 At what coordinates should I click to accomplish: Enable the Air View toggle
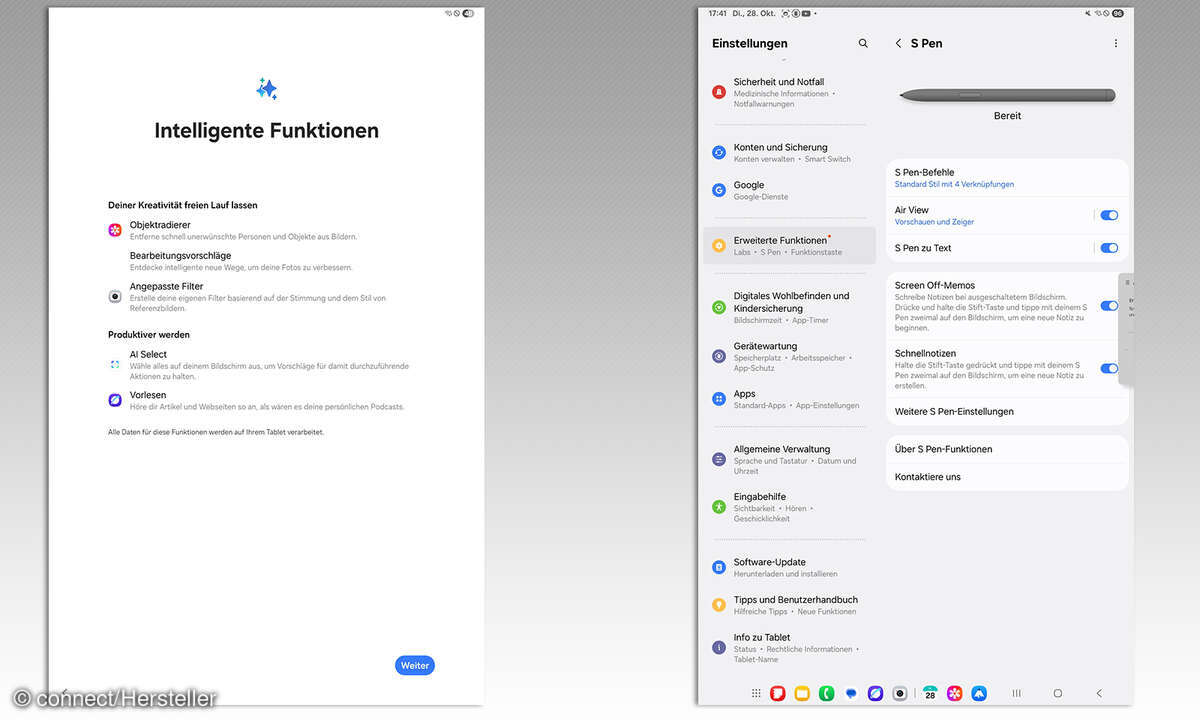[1109, 215]
